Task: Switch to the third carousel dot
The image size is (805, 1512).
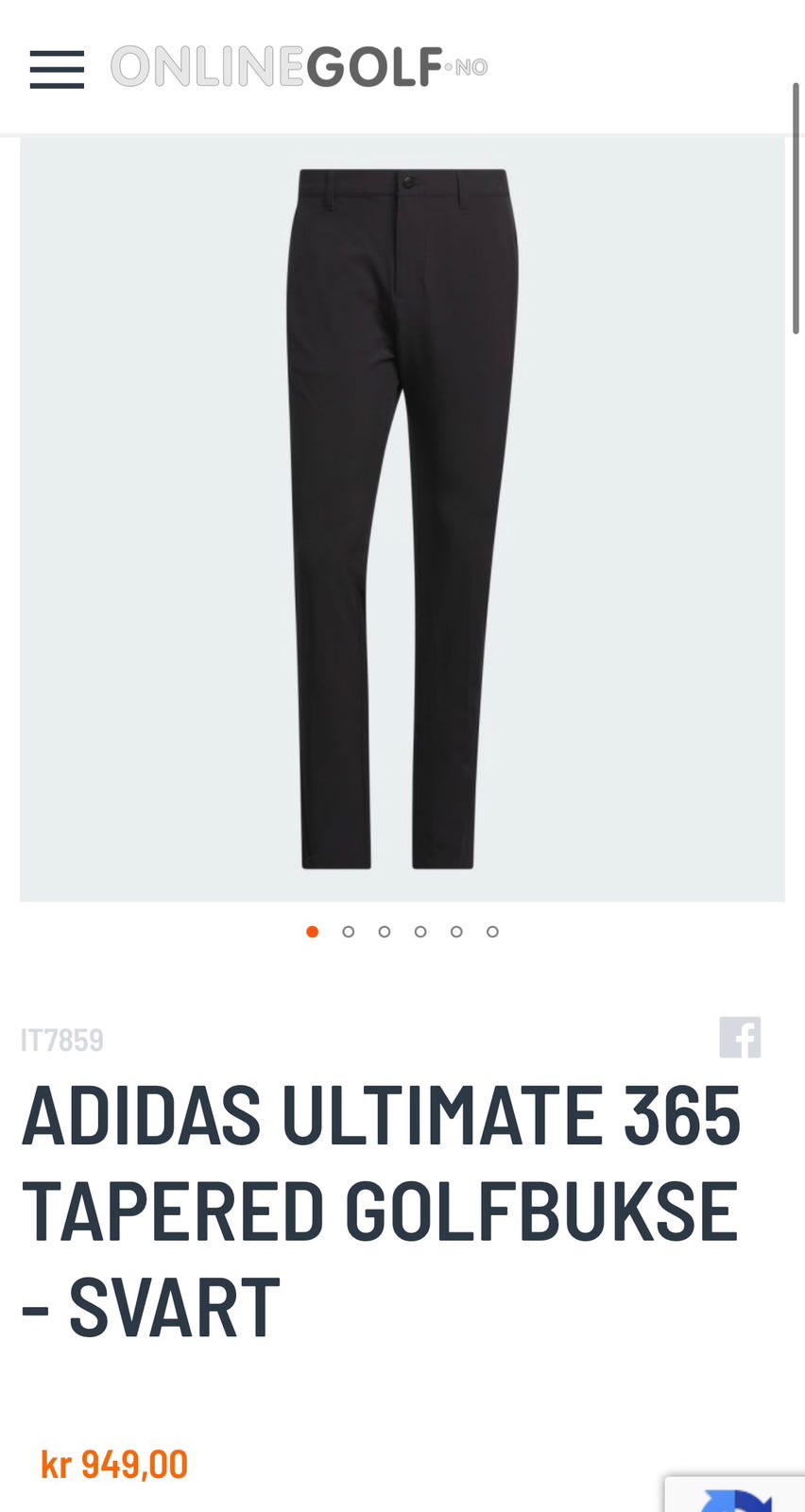Action: tap(385, 932)
